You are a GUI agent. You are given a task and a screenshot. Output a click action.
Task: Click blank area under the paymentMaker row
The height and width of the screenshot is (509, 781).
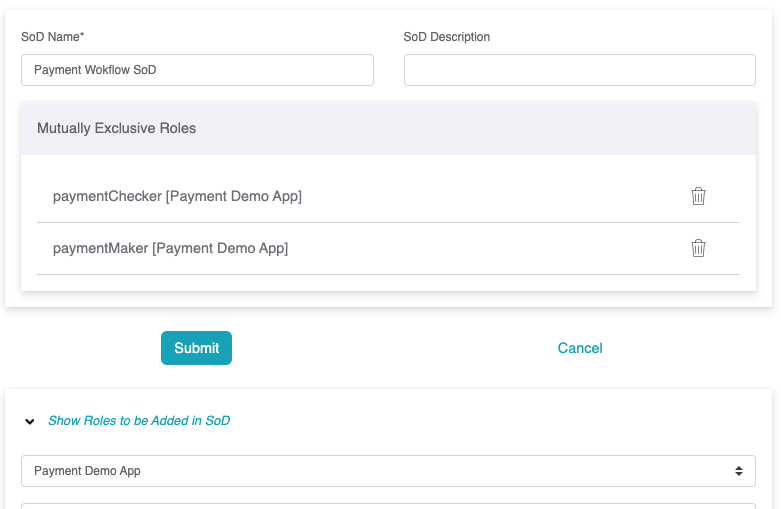coord(388,283)
